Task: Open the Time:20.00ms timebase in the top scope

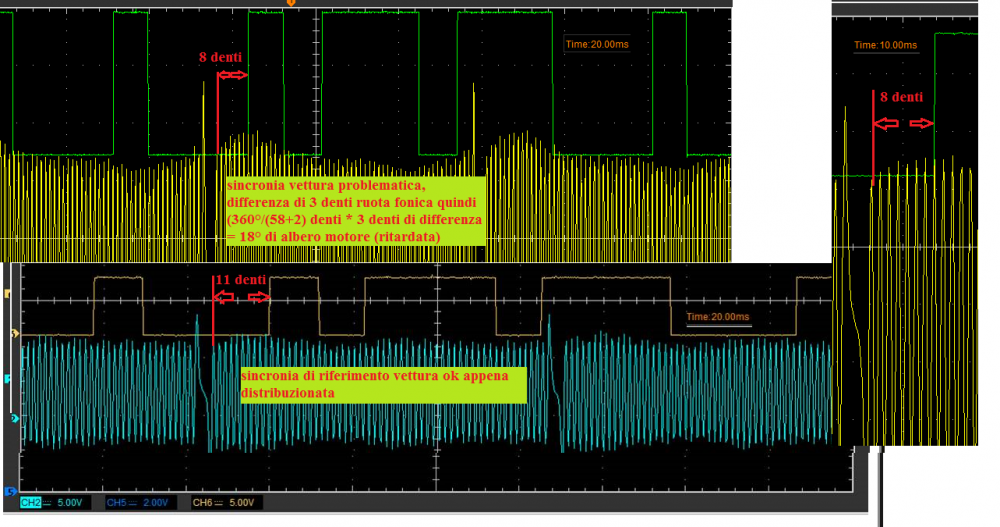Action: (x=596, y=44)
